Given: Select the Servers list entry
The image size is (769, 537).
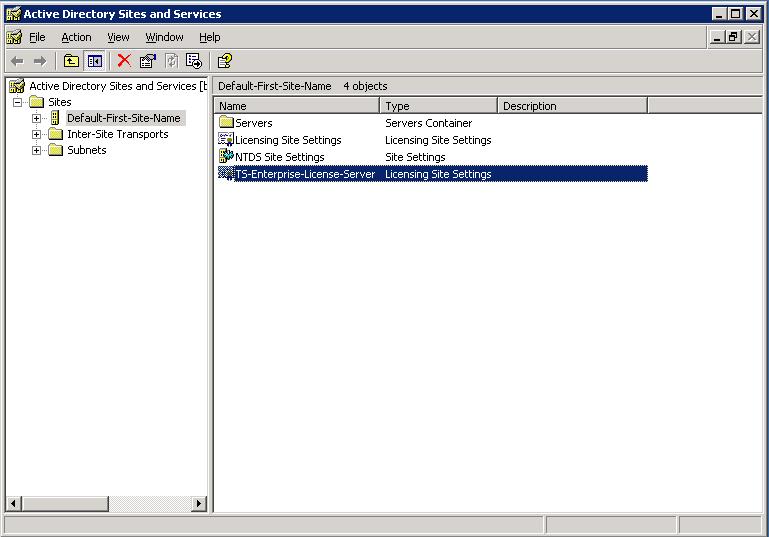Looking at the screenshot, I should point(254,123).
